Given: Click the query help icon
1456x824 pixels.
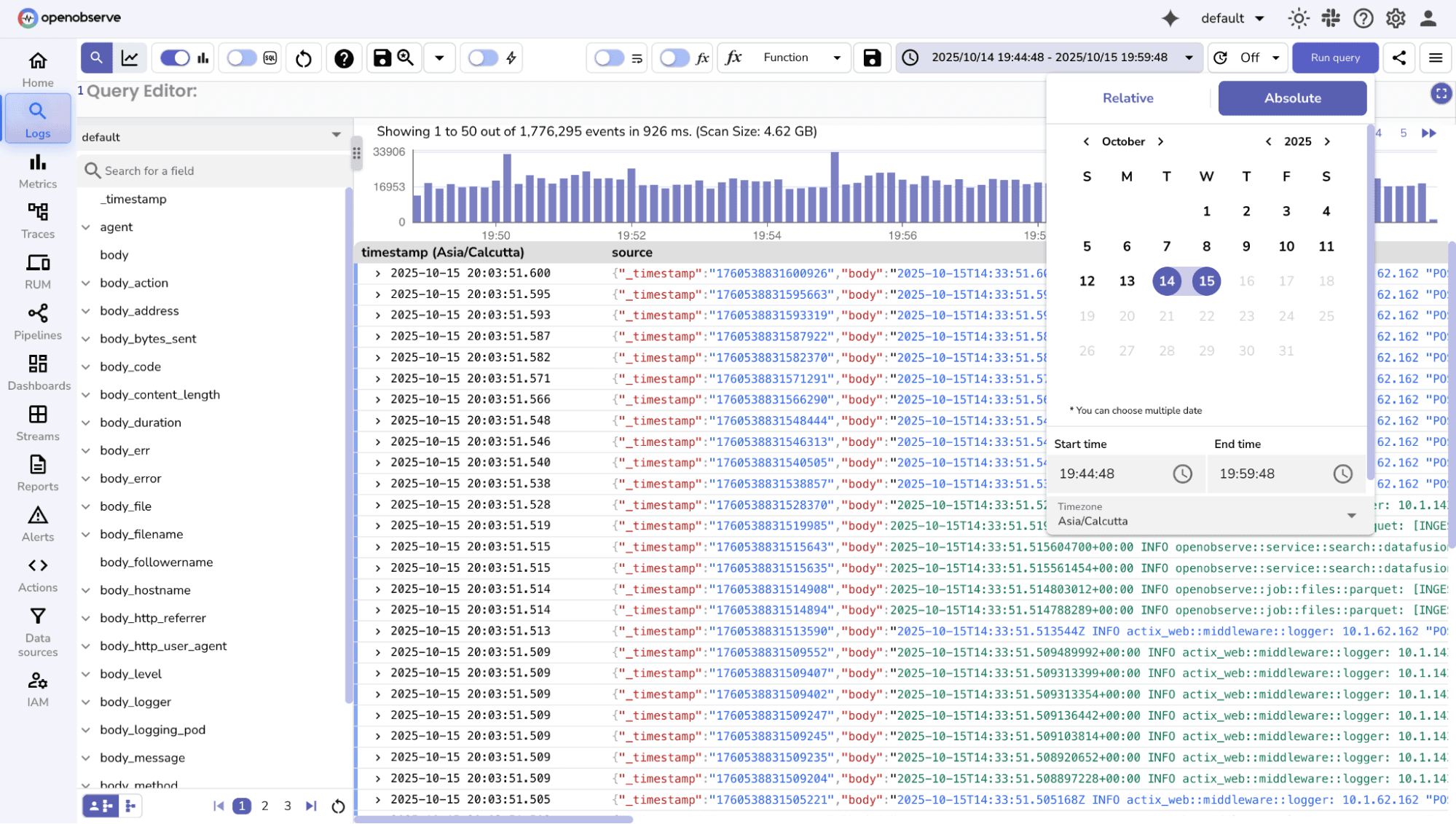Looking at the screenshot, I should click(344, 58).
